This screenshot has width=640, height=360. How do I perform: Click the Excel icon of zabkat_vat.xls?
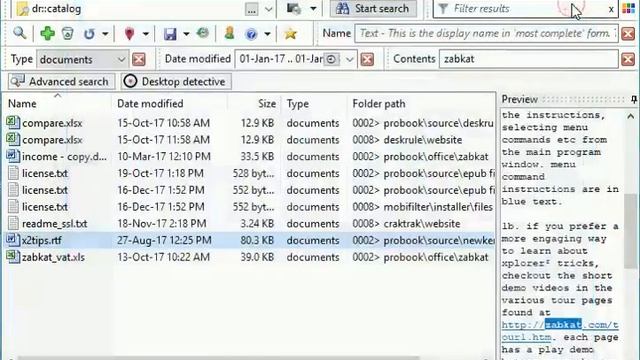pos(13,256)
